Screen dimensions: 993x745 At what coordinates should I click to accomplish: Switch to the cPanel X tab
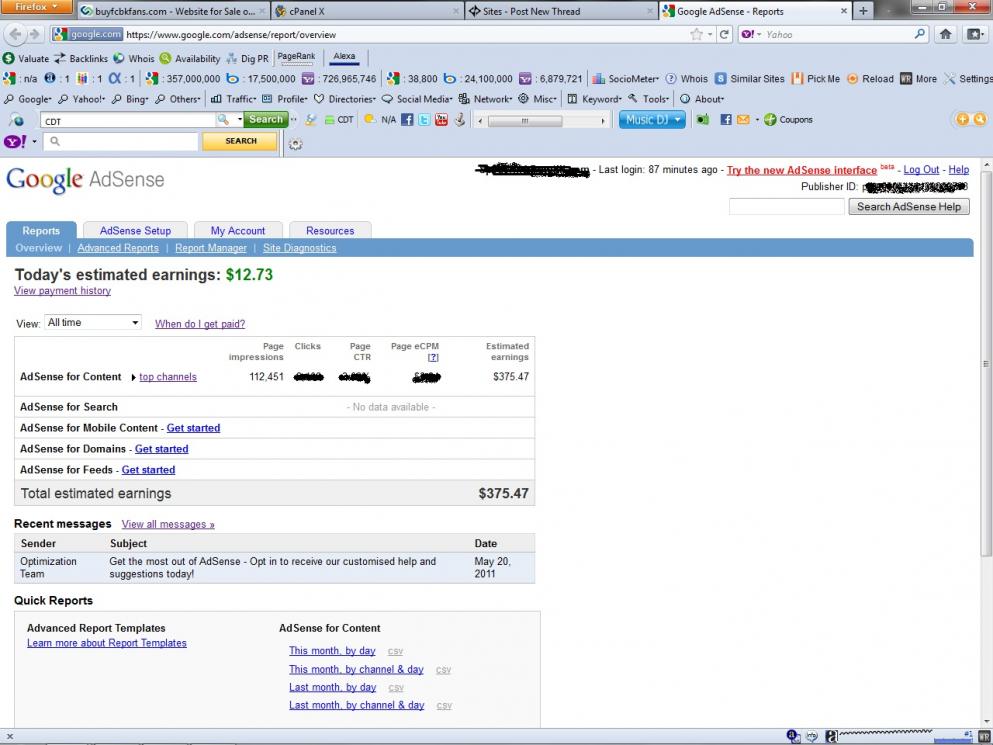pos(367,11)
